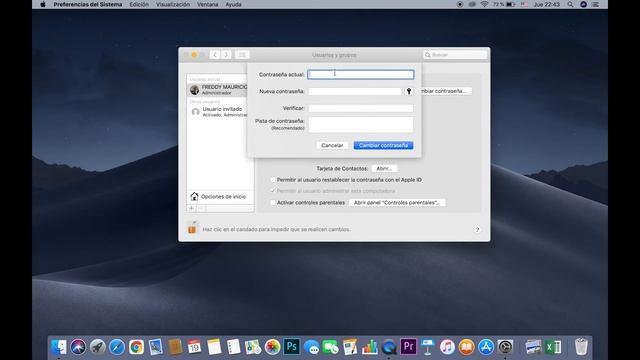Screen dimensions: 640x360
Task: Open Calendar app showing 19
Action: coord(194,347)
